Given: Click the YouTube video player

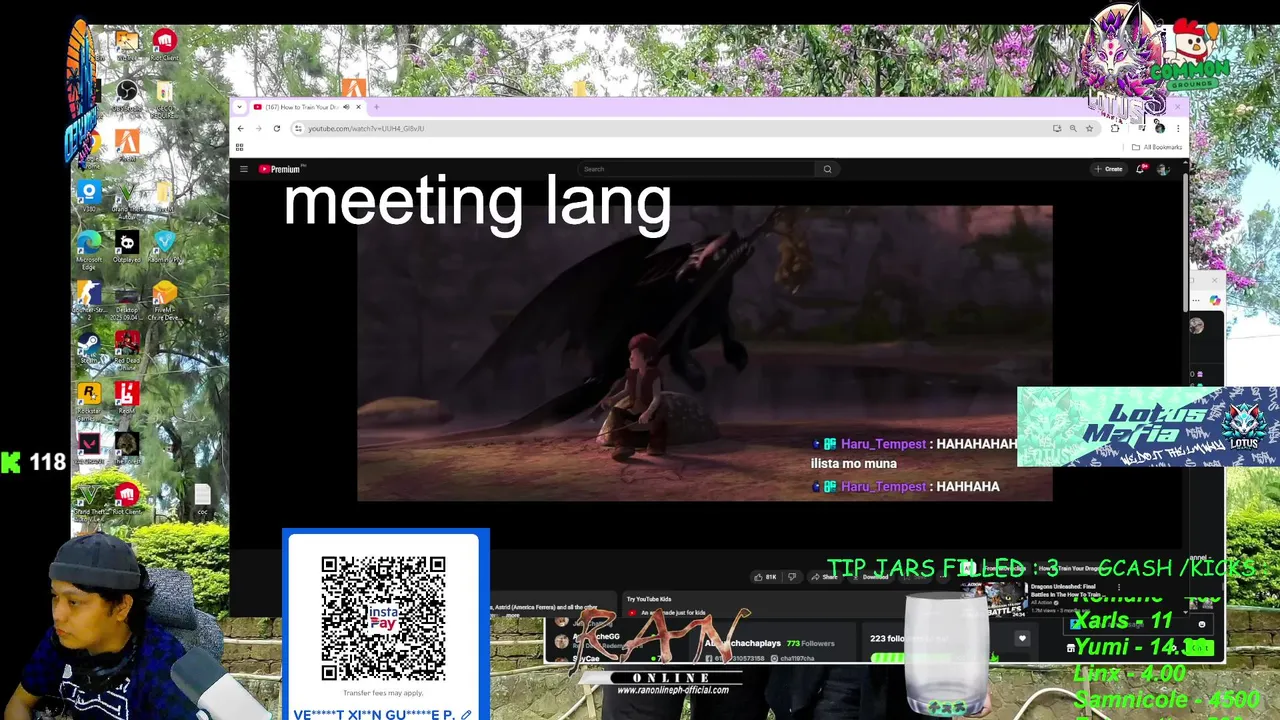Looking at the screenshot, I should pyautogui.click(x=705, y=353).
